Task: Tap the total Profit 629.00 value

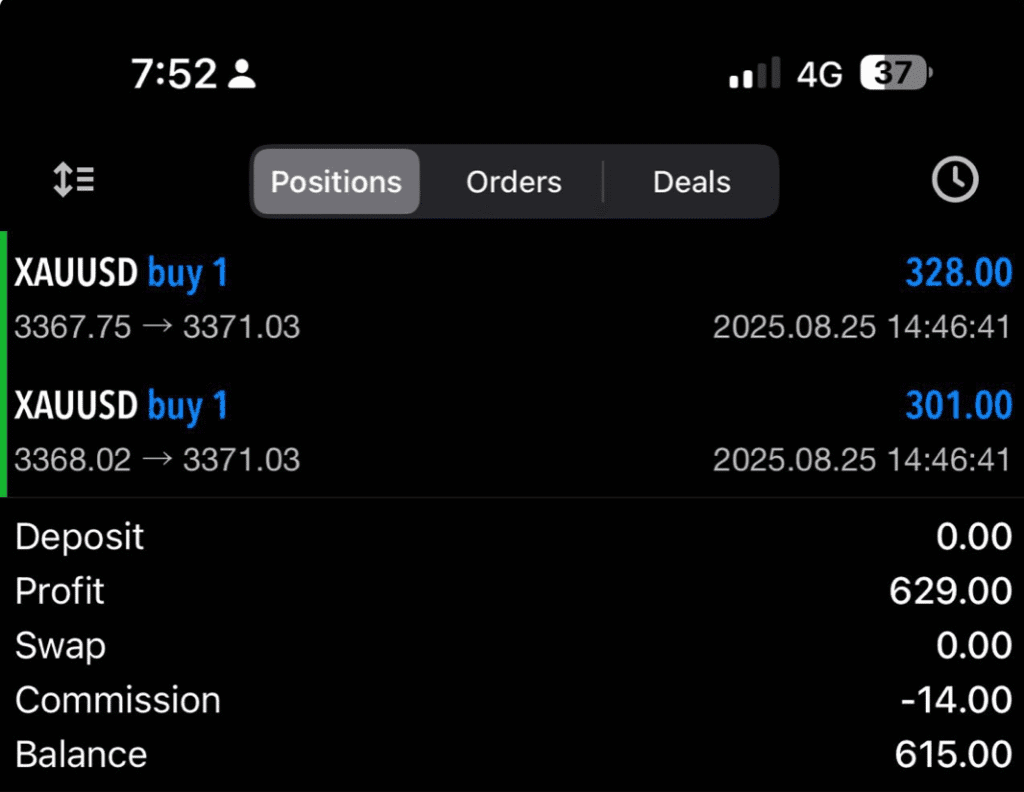Action: coord(950,591)
